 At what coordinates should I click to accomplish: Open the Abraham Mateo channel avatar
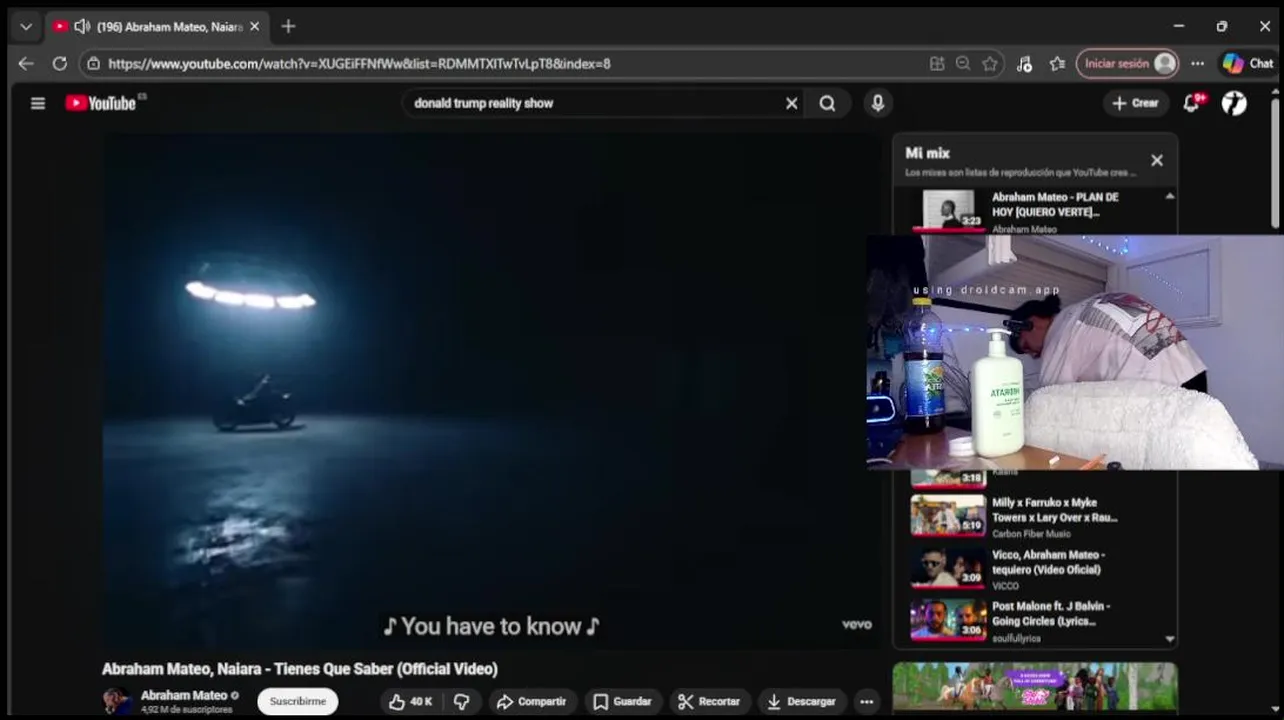[x=117, y=702]
